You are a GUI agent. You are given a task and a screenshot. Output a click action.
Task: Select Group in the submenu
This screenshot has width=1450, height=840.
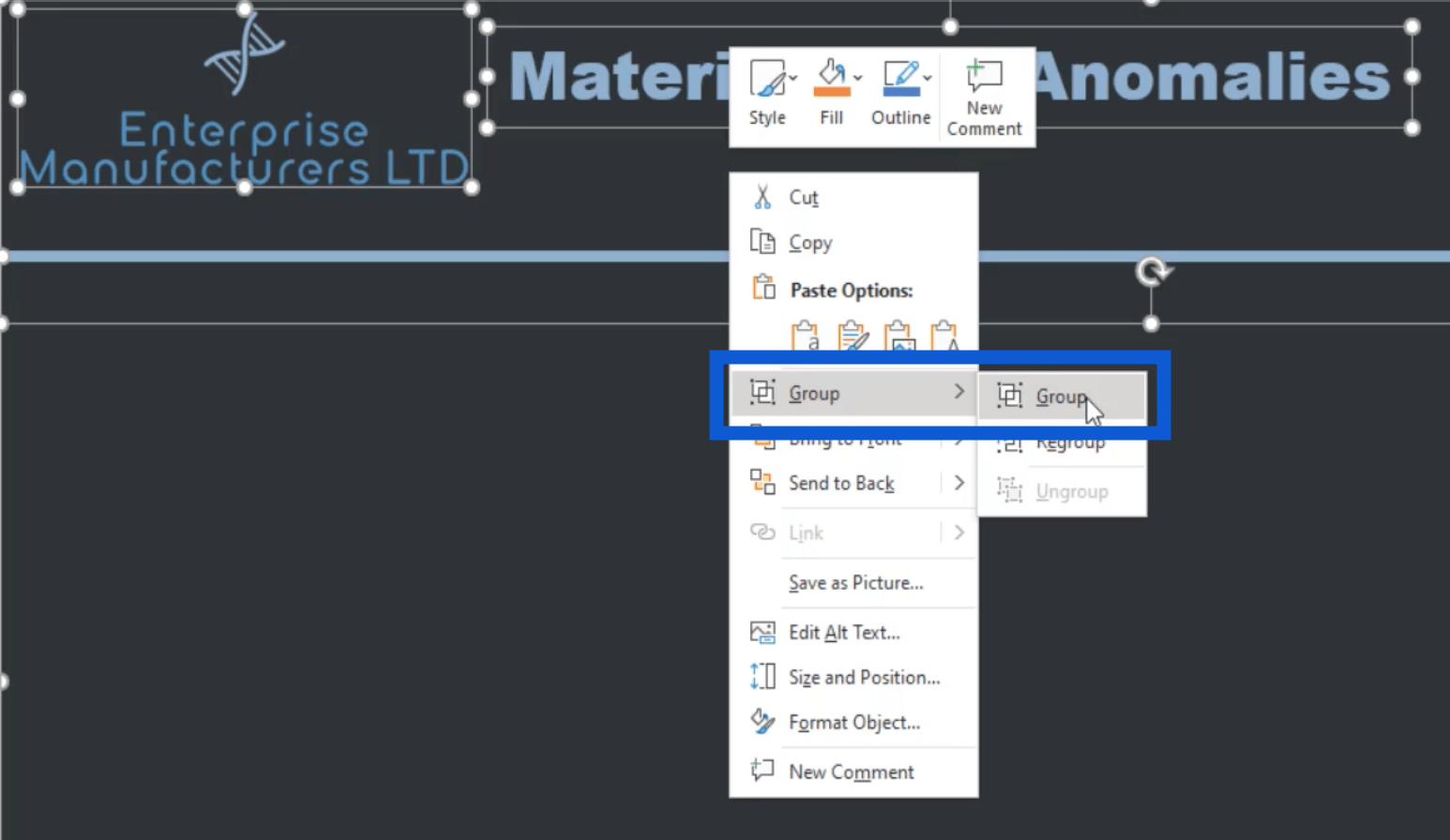[1062, 397]
